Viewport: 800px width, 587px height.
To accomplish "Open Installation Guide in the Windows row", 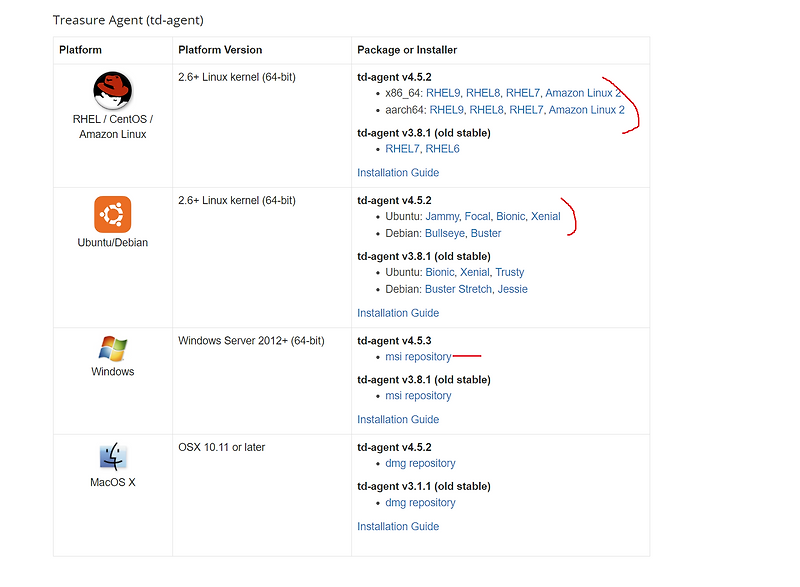I will 398,420.
